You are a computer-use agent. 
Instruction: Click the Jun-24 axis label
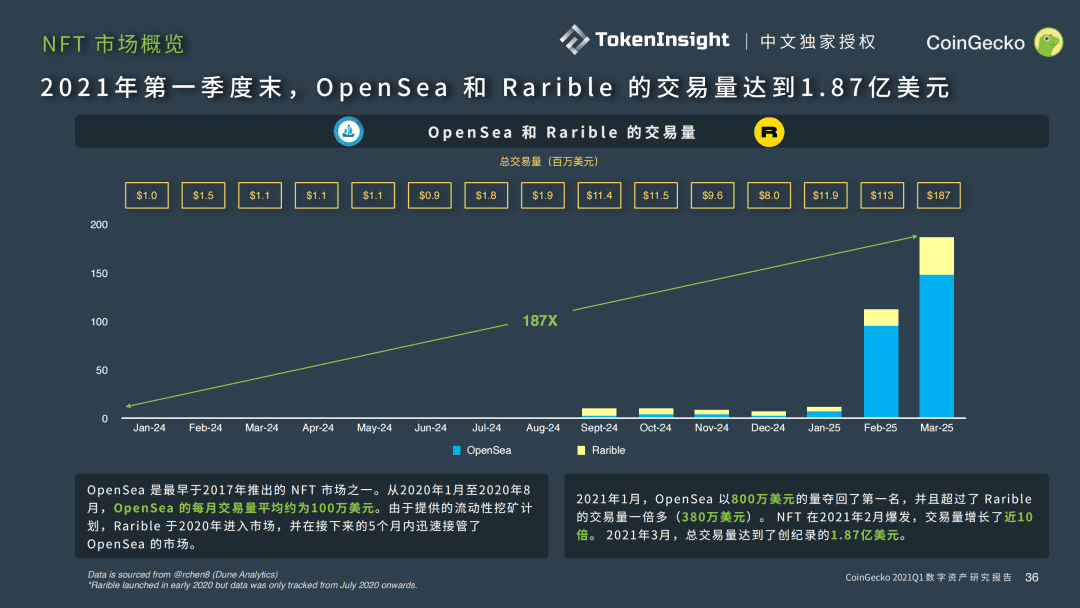click(430, 428)
